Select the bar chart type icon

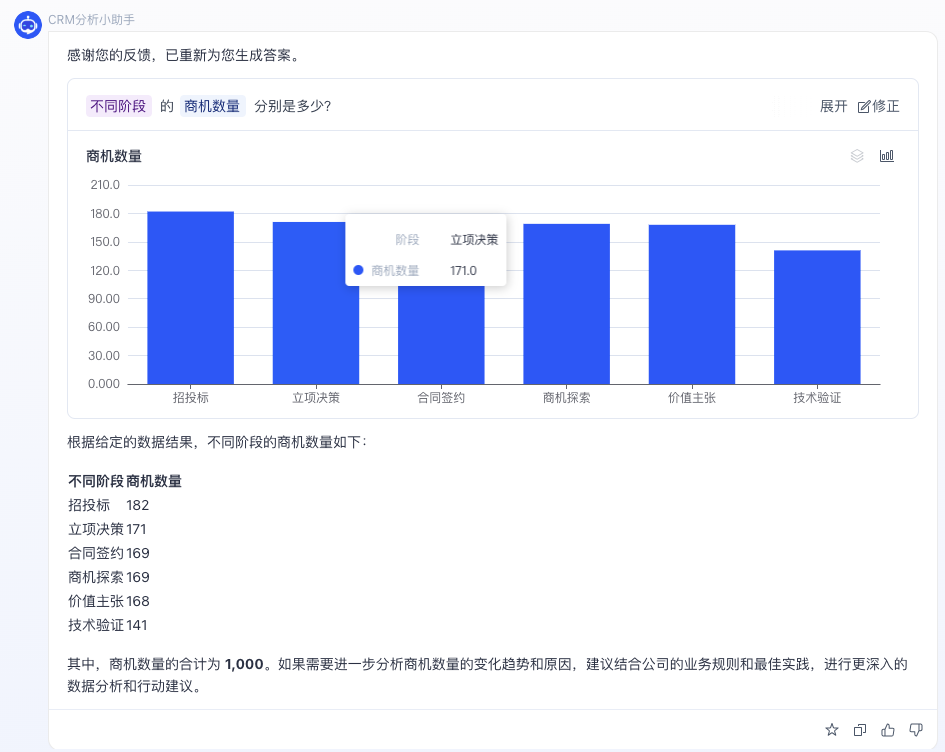[x=886, y=155]
